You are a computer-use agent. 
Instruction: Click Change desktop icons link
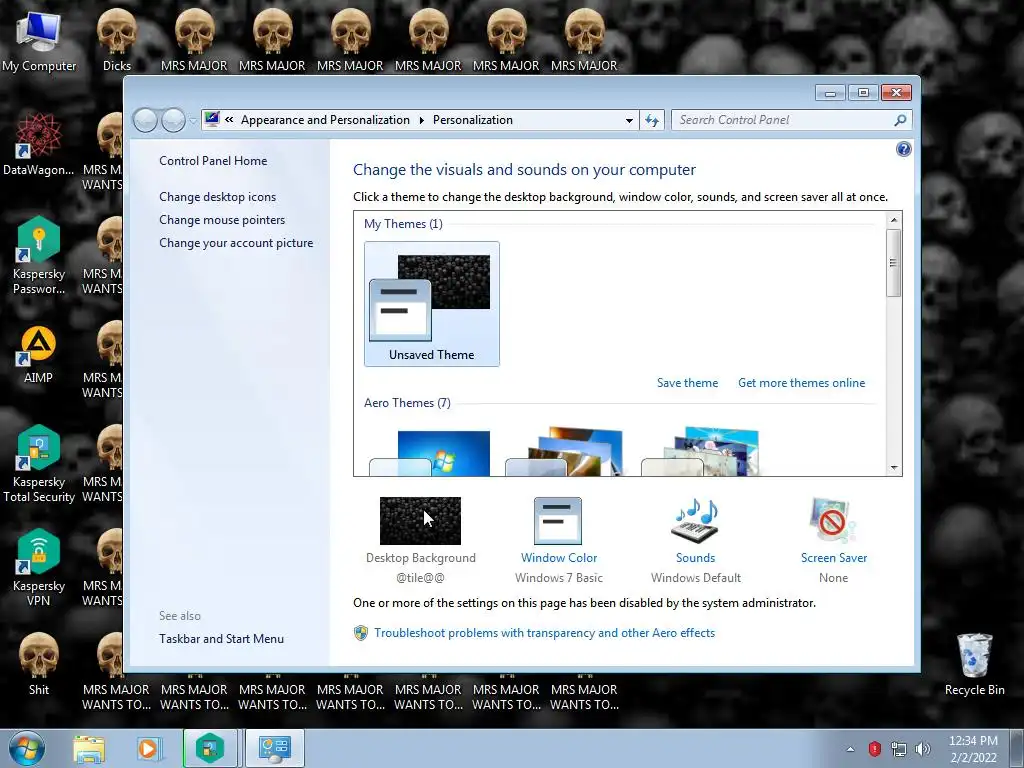217,197
